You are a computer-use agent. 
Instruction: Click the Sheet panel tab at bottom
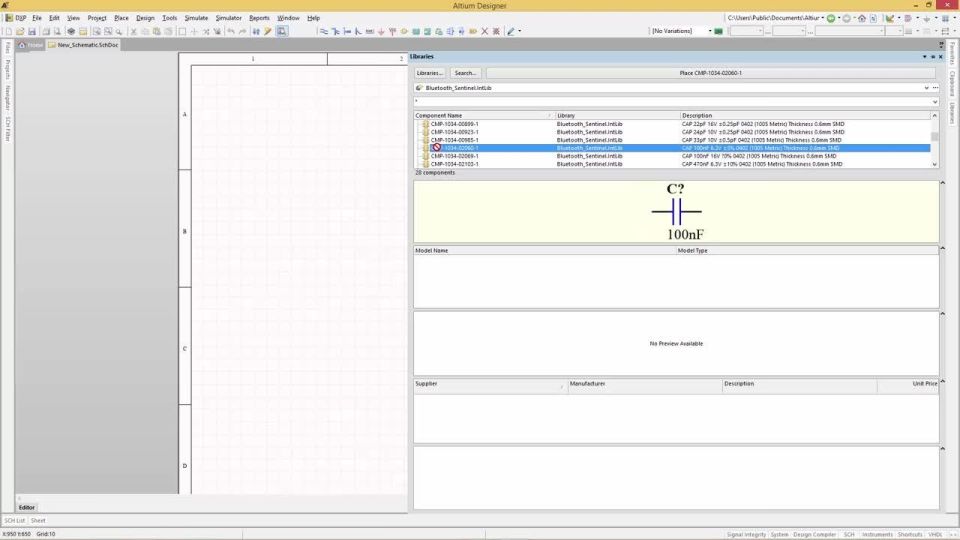pyautogui.click(x=38, y=520)
